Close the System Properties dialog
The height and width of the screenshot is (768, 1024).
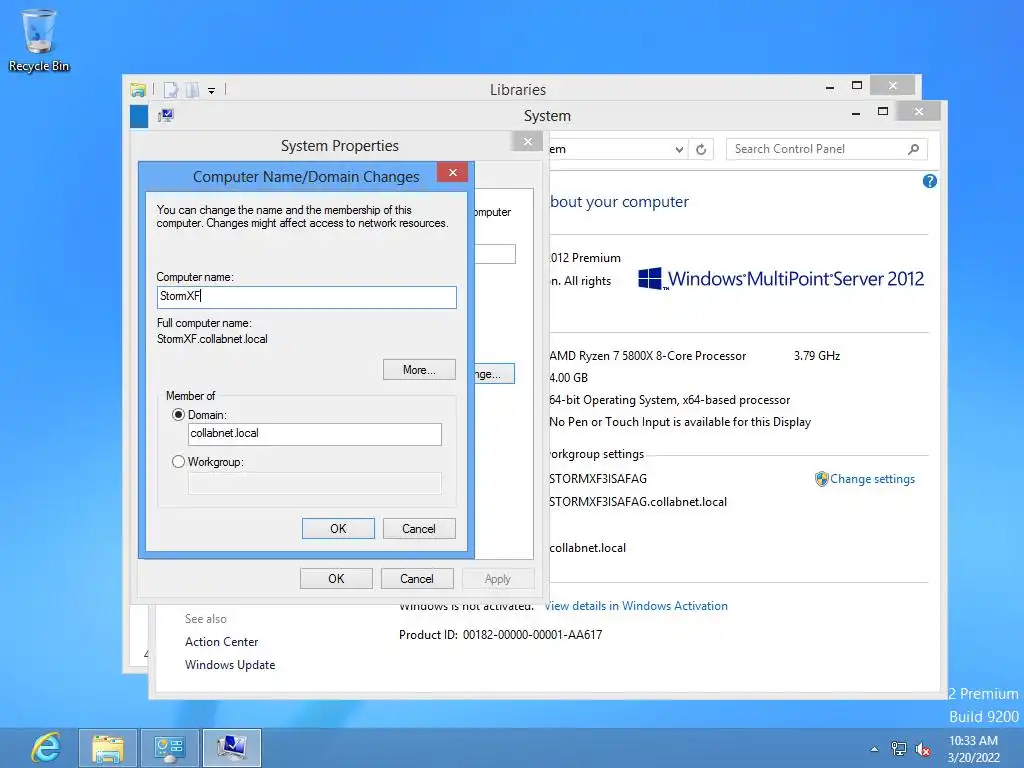pos(528,142)
